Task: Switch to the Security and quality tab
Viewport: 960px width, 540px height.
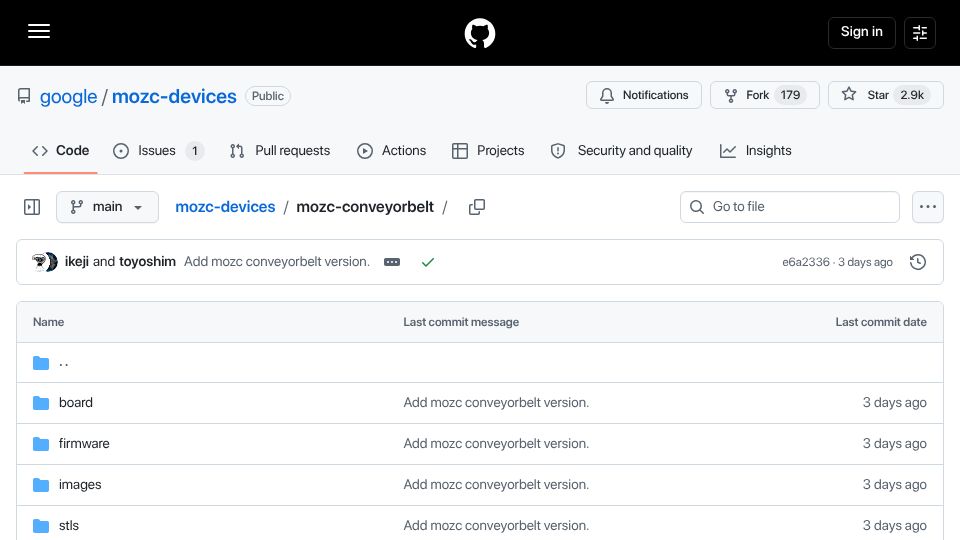Action: point(621,151)
